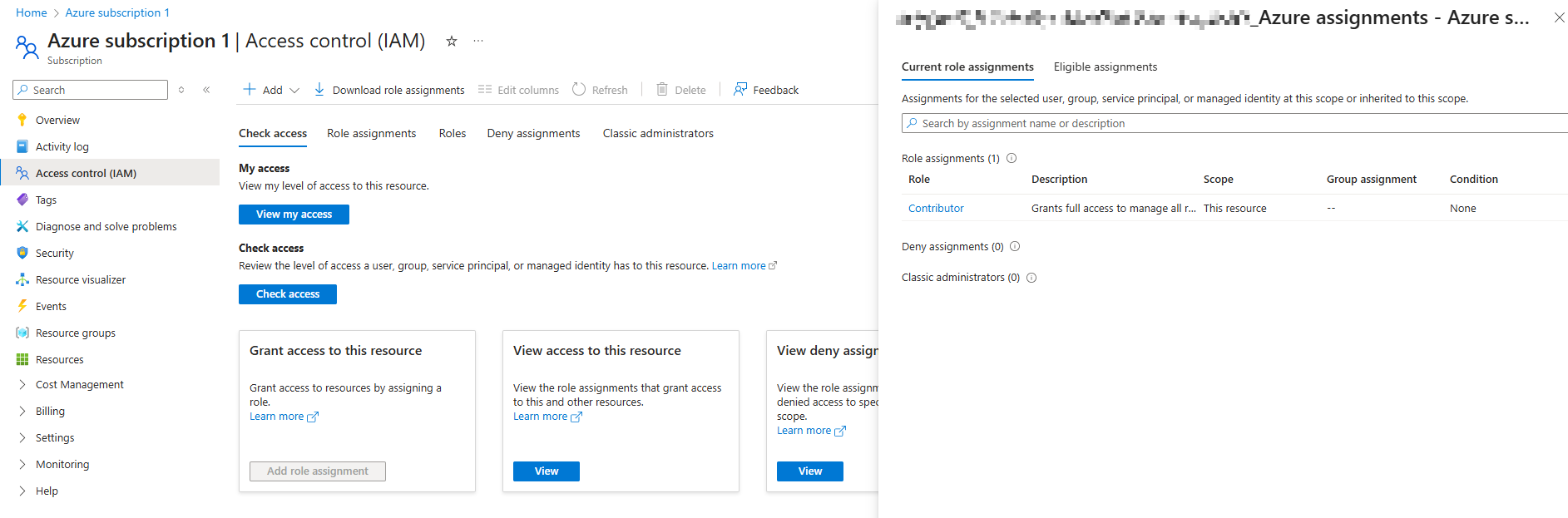Click the Delete trash icon
The height and width of the screenshot is (518, 1568).
pos(662,89)
